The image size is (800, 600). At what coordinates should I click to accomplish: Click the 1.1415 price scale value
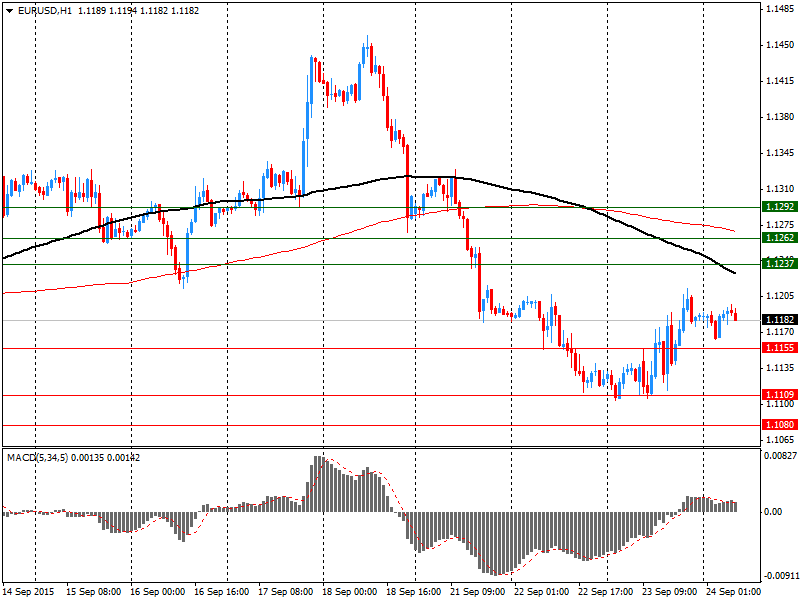tap(780, 81)
